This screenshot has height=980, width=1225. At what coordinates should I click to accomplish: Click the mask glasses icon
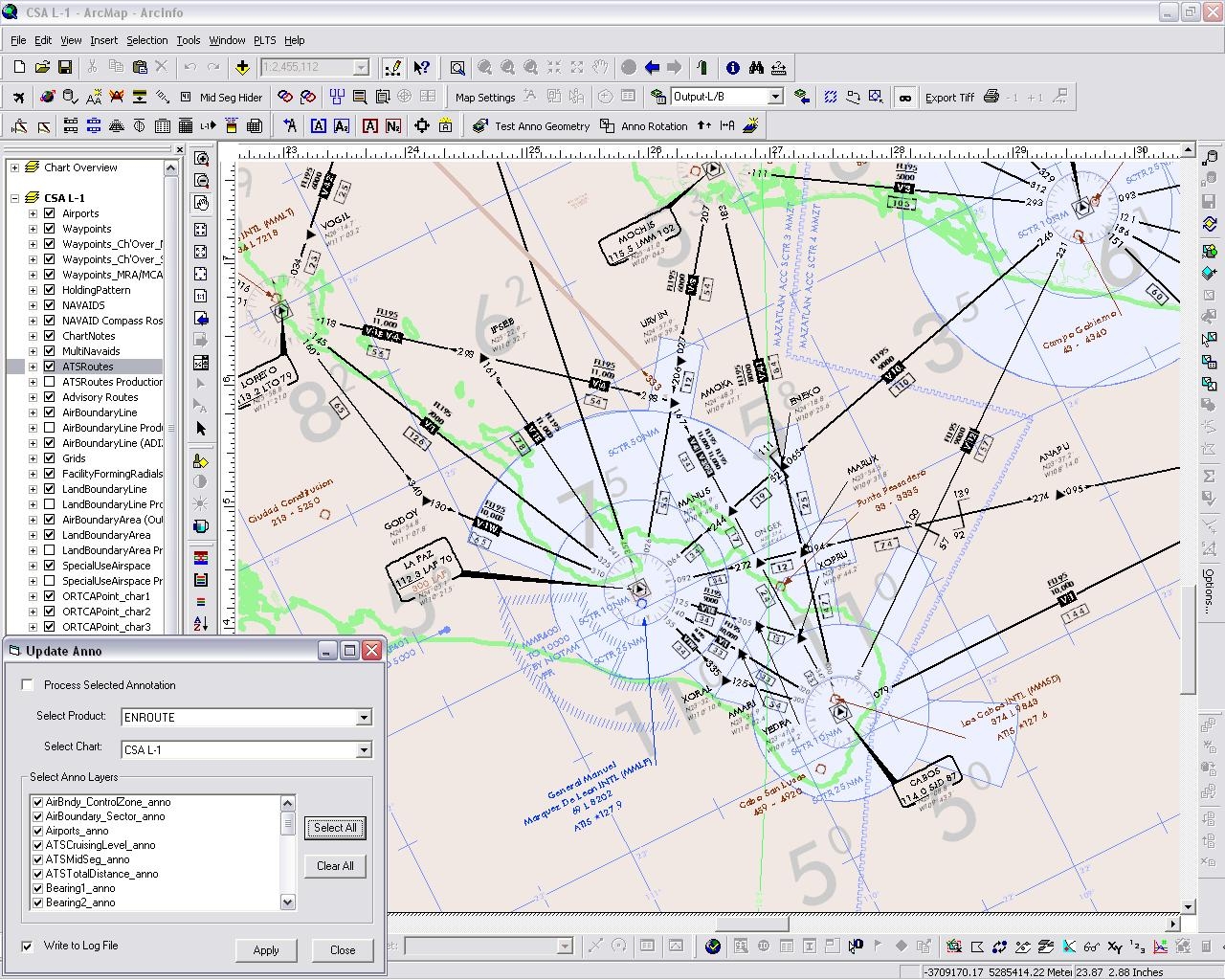[x=904, y=97]
